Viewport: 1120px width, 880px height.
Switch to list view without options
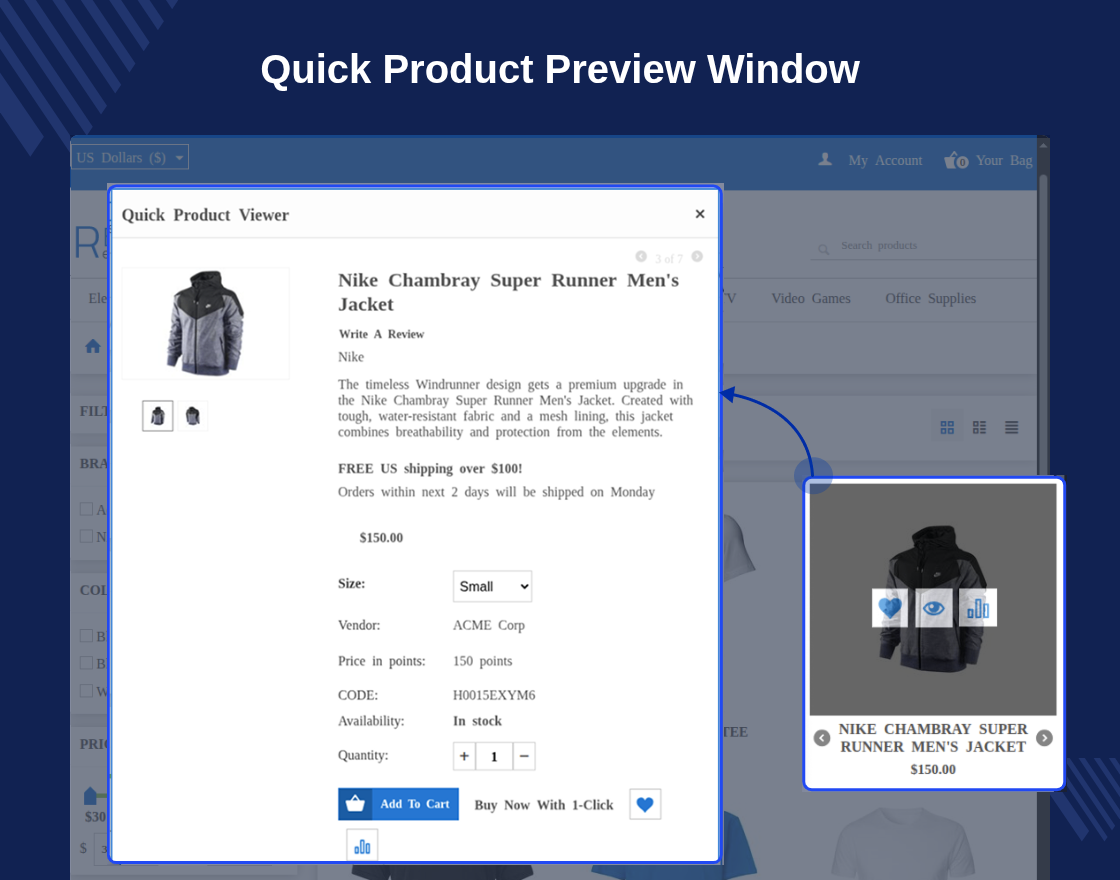(979, 427)
